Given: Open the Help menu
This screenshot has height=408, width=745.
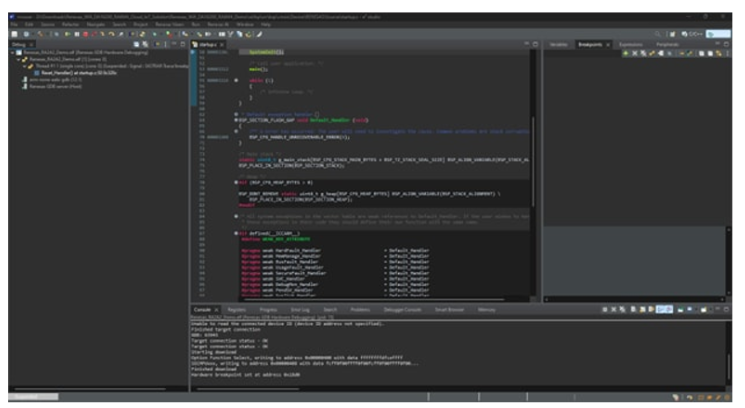Looking at the screenshot, I should click(x=266, y=24).
